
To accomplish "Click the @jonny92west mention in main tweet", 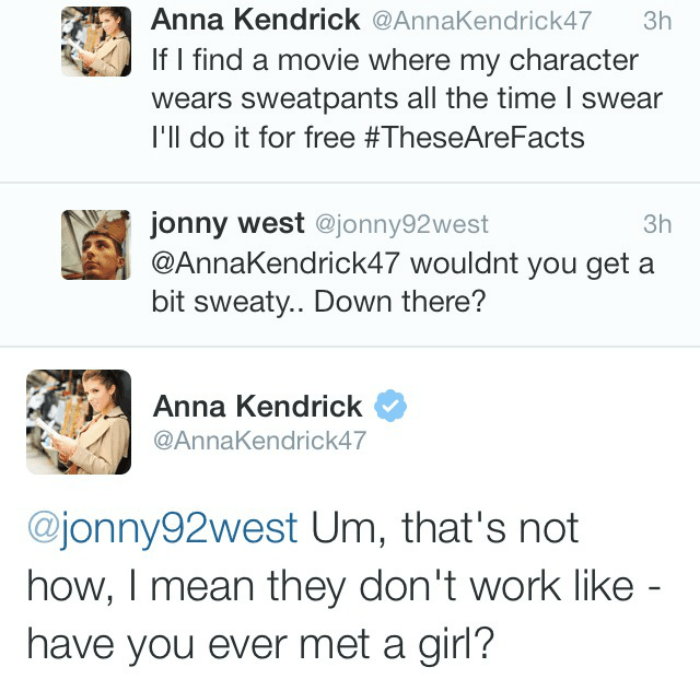I will coord(162,529).
